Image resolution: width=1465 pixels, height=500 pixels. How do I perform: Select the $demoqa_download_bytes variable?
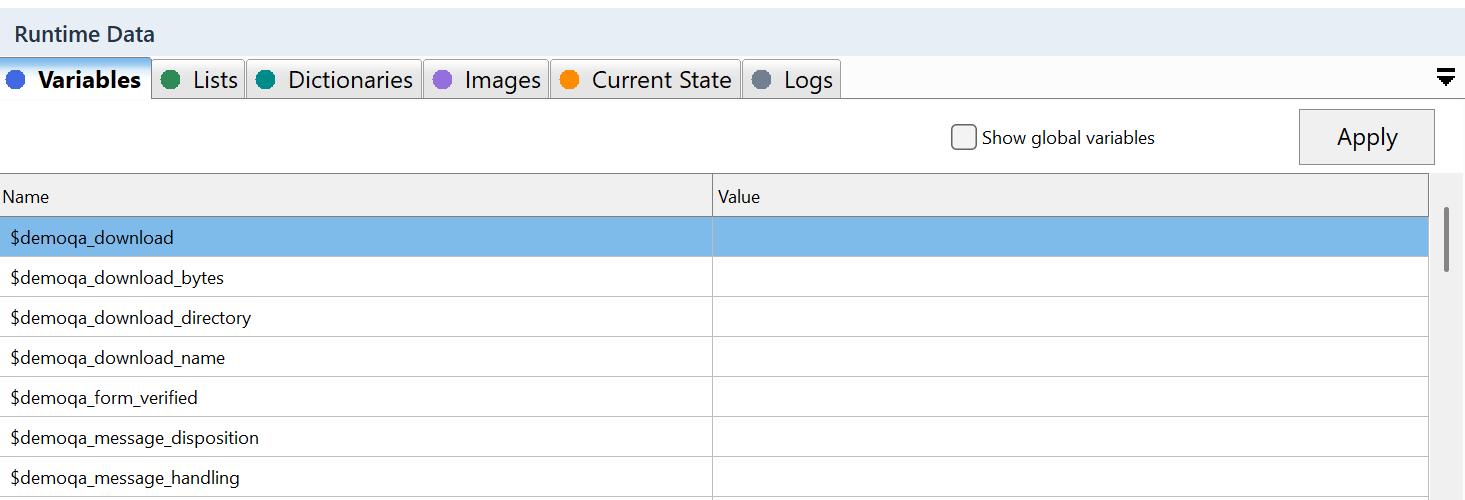tap(356, 277)
